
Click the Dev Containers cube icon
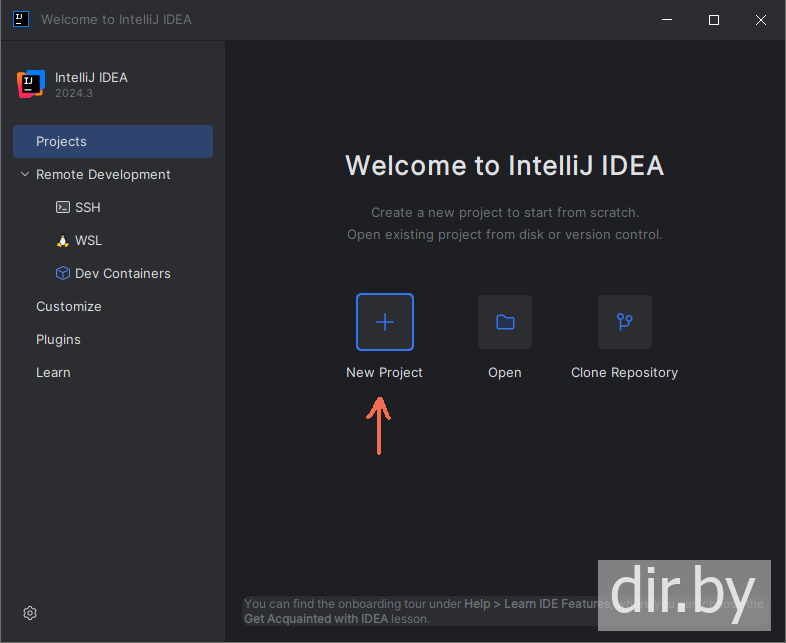[x=63, y=274]
